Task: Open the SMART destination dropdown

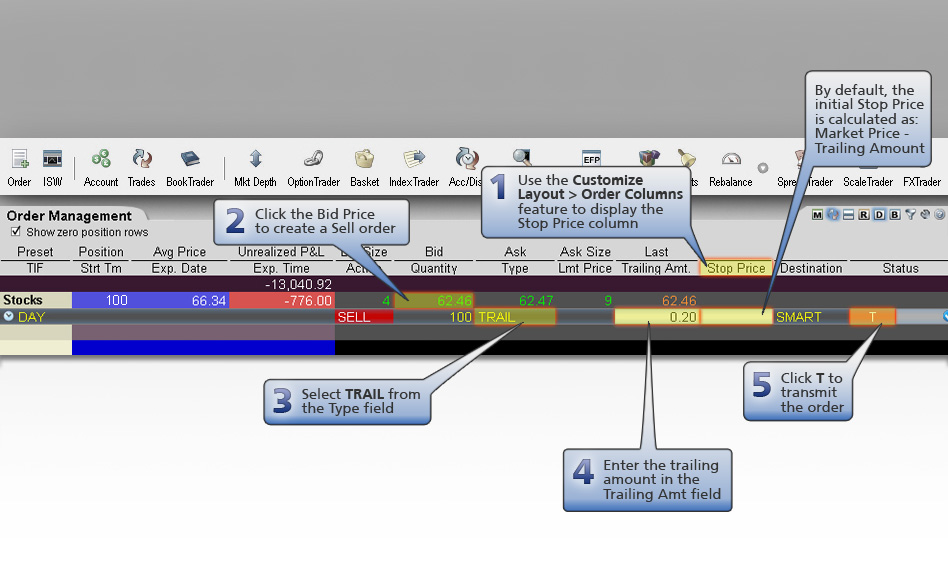Action: pos(811,317)
